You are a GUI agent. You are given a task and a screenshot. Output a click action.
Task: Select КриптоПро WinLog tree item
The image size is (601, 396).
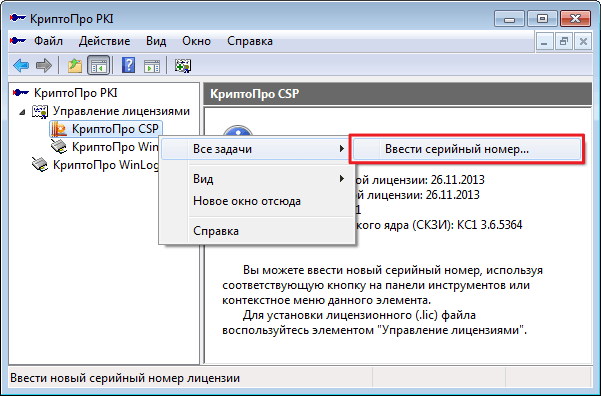tap(105, 165)
